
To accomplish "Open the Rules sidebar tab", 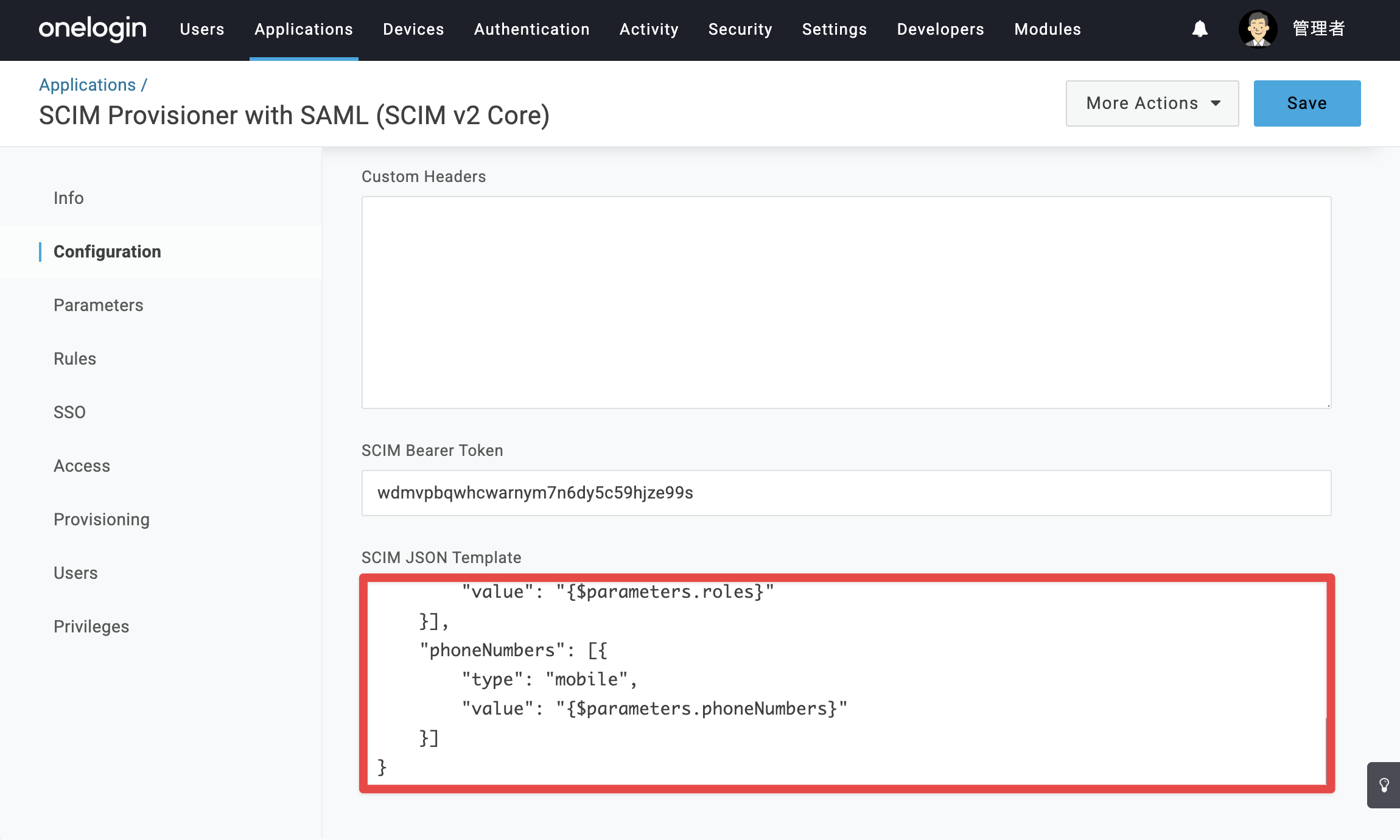I will pyautogui.click(x=75, y=359).
